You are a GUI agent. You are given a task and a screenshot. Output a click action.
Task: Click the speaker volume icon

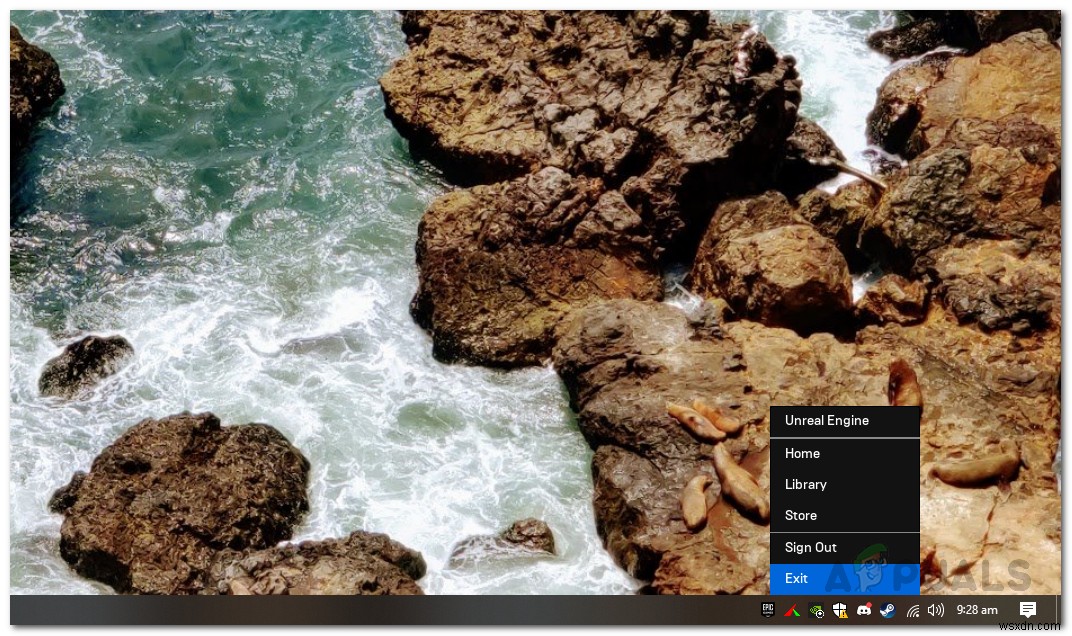[935, 610]
